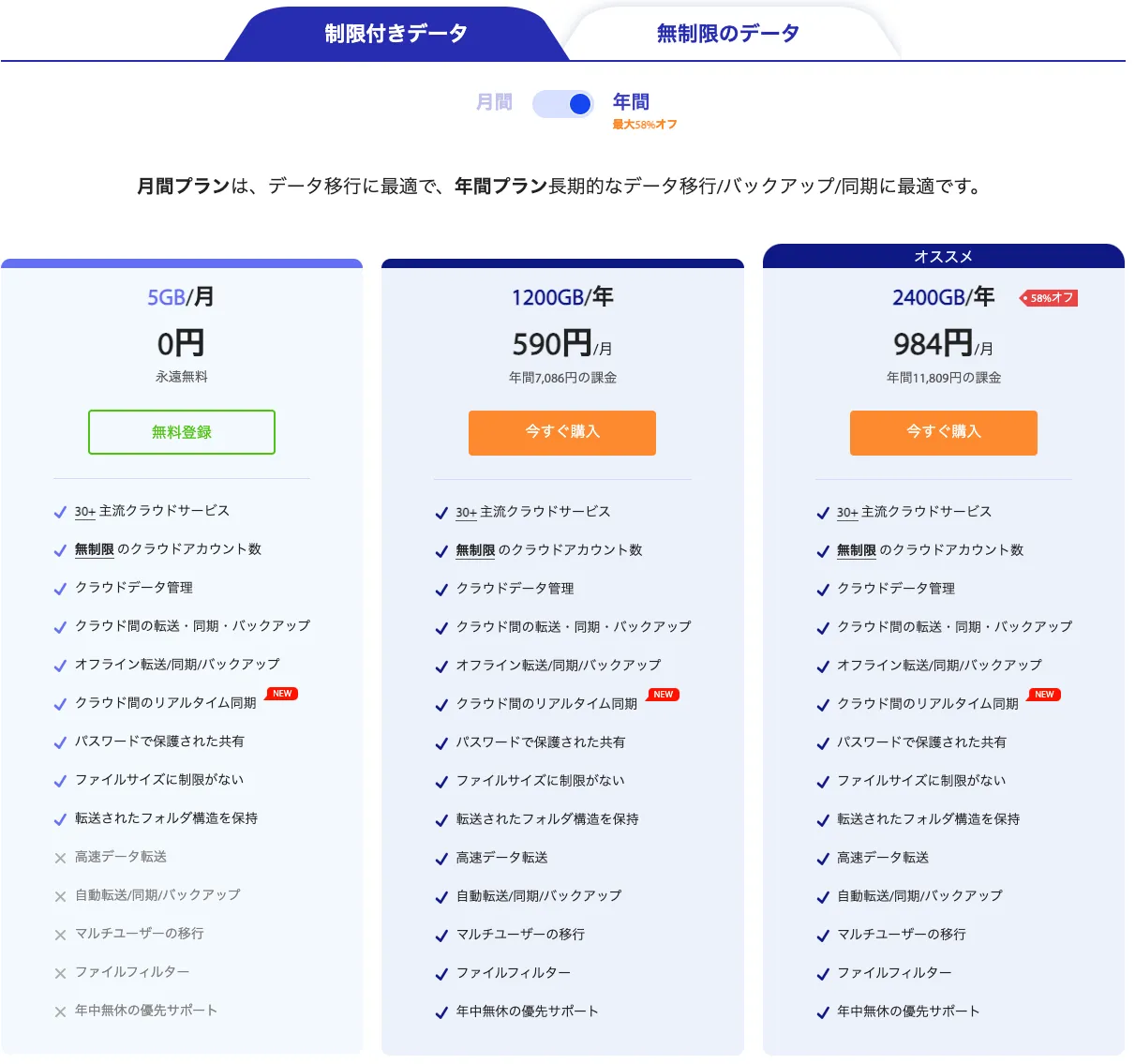
Task: Open the 無制限のデータ tab
Action: [727, 34]
